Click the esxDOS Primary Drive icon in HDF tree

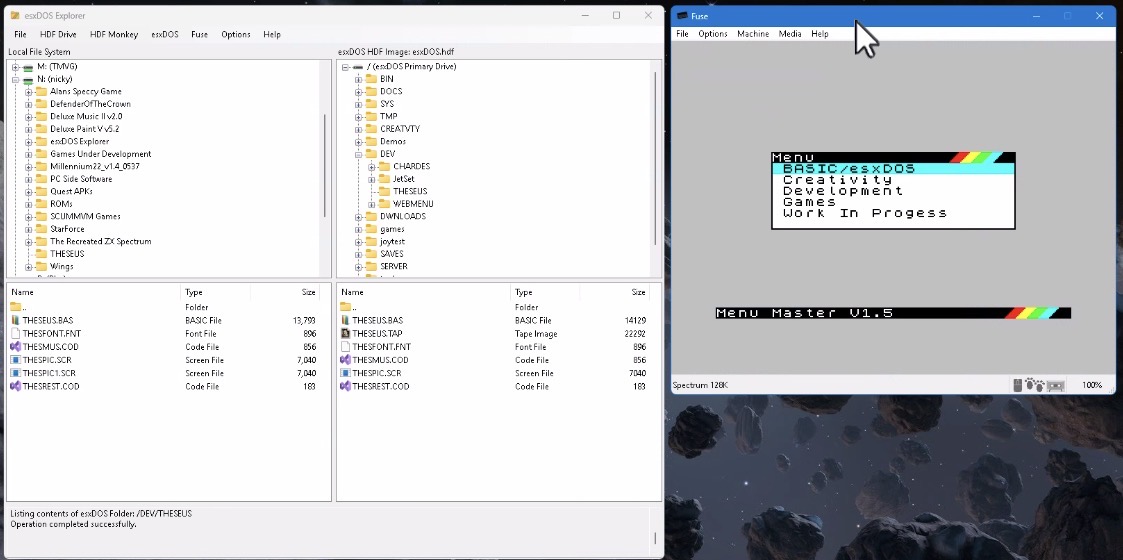coord(358,67)
